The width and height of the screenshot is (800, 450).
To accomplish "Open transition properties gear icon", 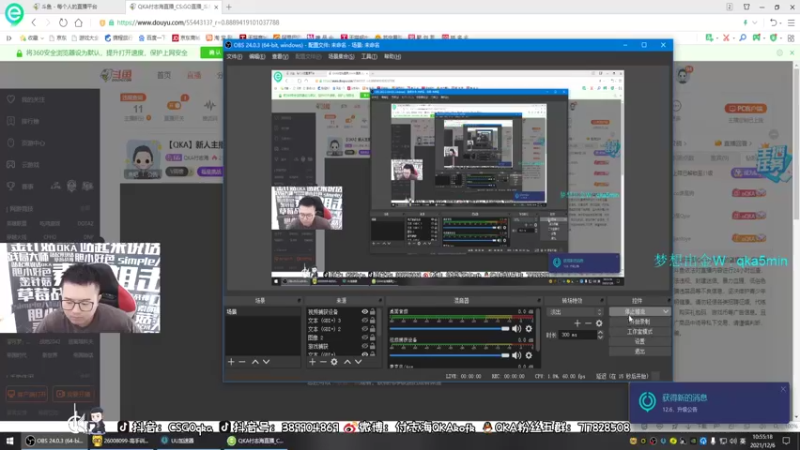I will click(599, 323).
